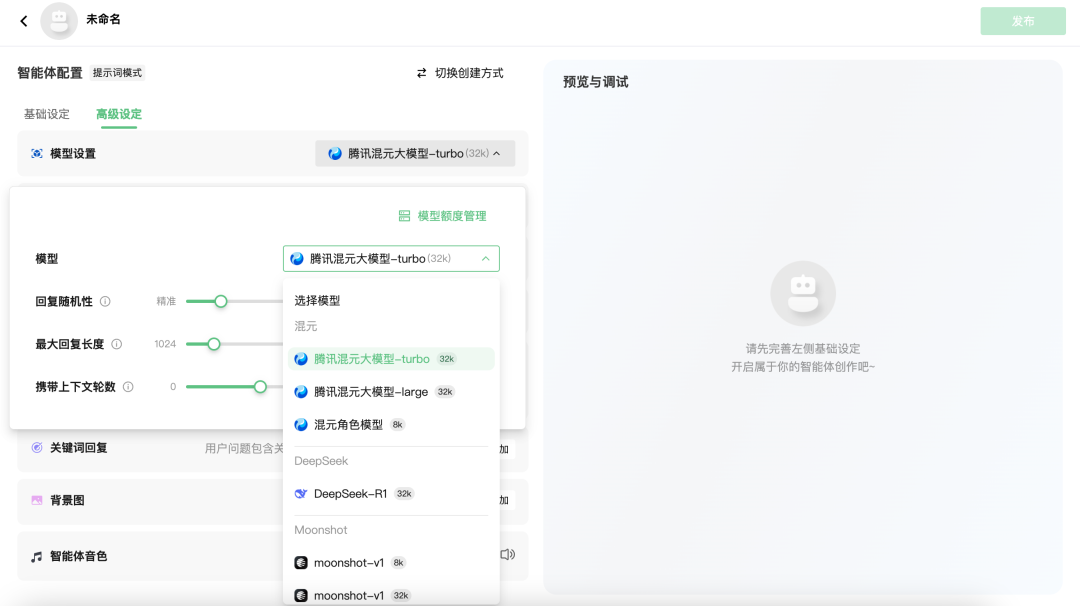Click the 背景图 picture icon
The width and height of the screenshot is (1080, 606).
pyautogui.click(x=37, y=500)
